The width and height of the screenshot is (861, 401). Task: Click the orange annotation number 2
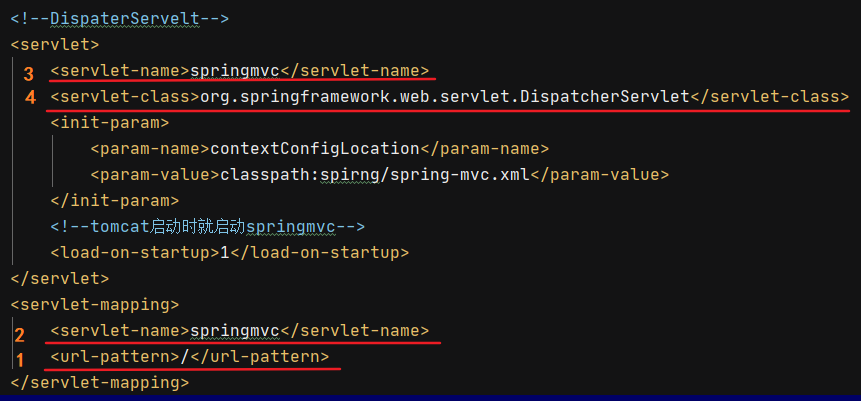coord(20,333)
